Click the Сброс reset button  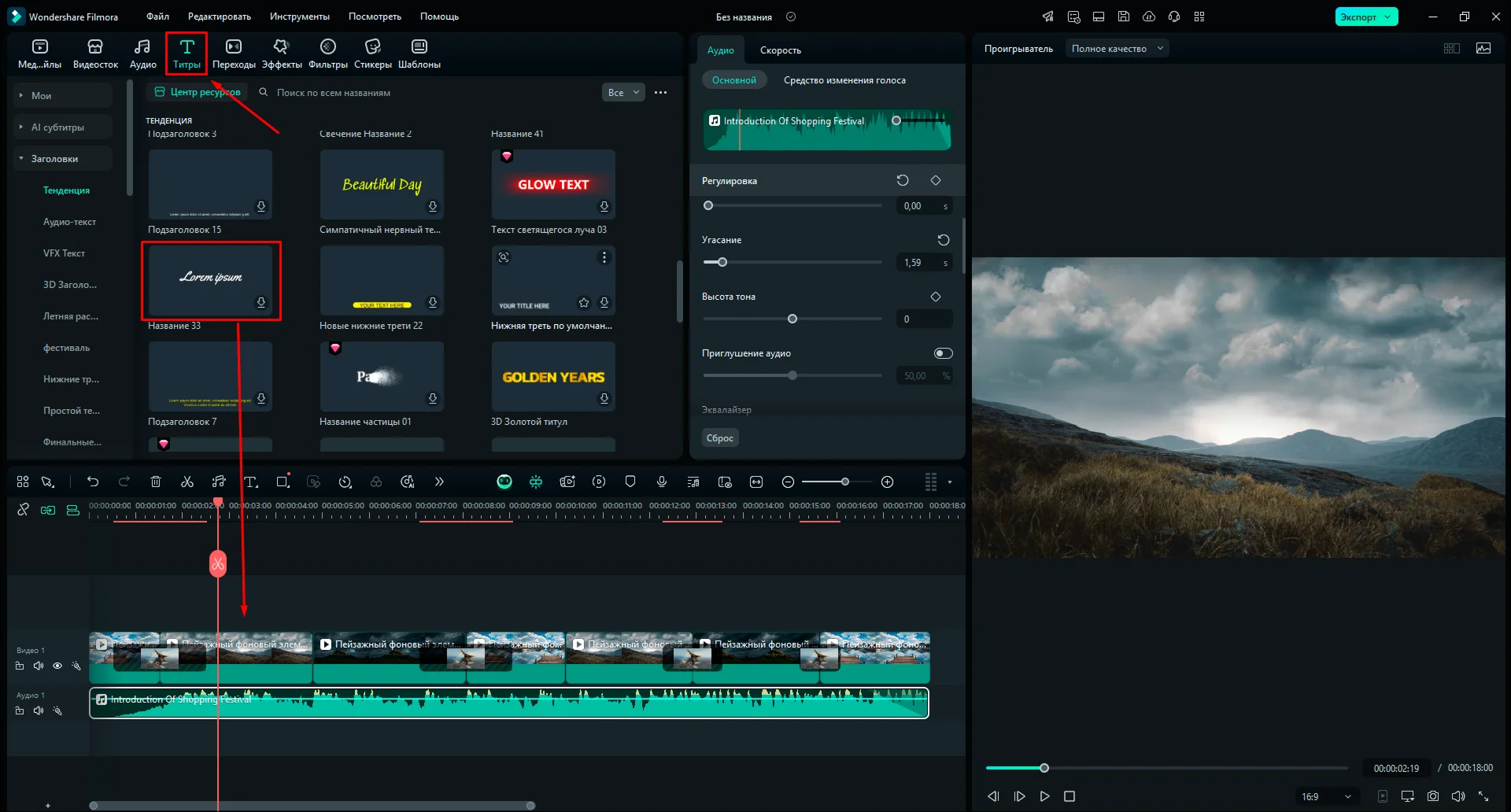(x=719, y=438)
